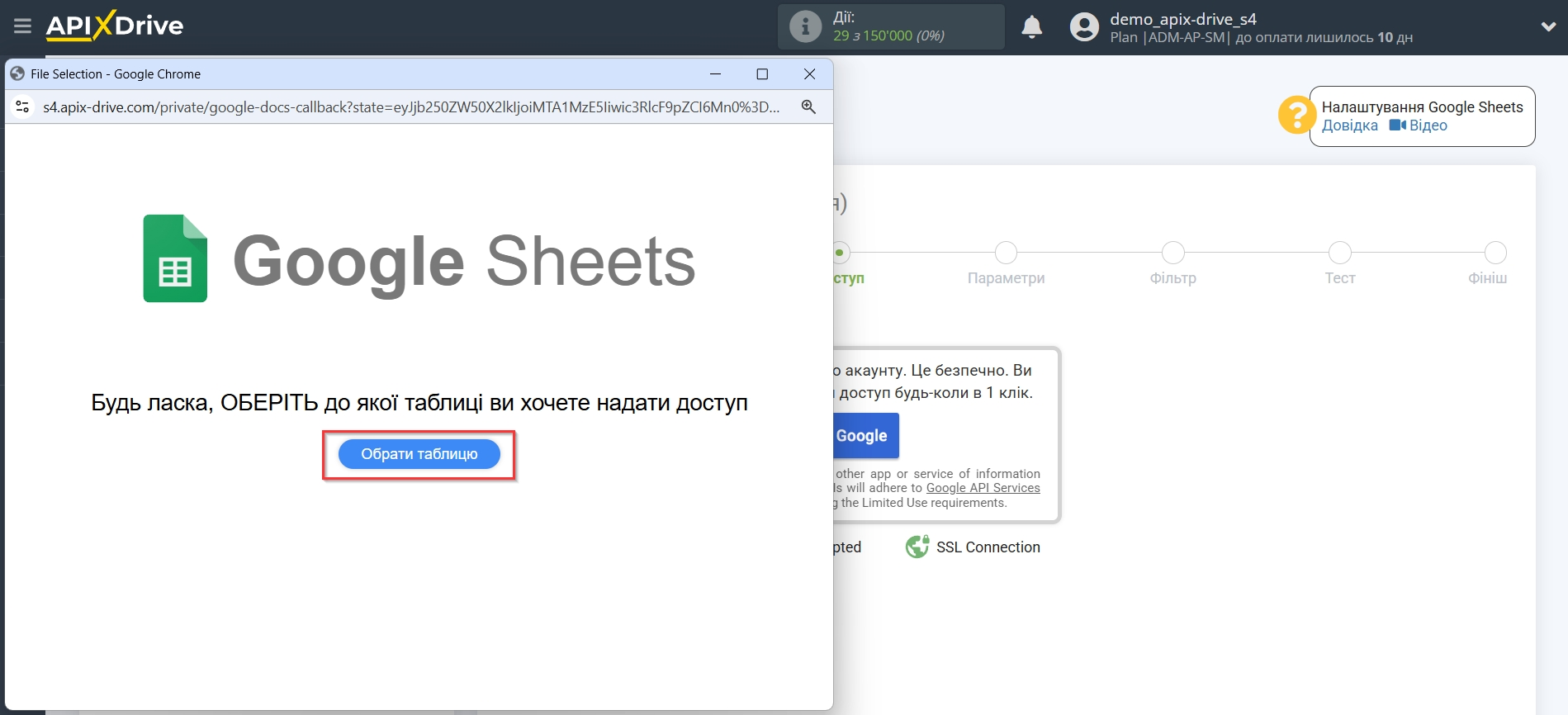The image size is (1568, 715).
Task: Maximize the File Selection popup window
Action: pyautogui.click(x=762, y=74)
